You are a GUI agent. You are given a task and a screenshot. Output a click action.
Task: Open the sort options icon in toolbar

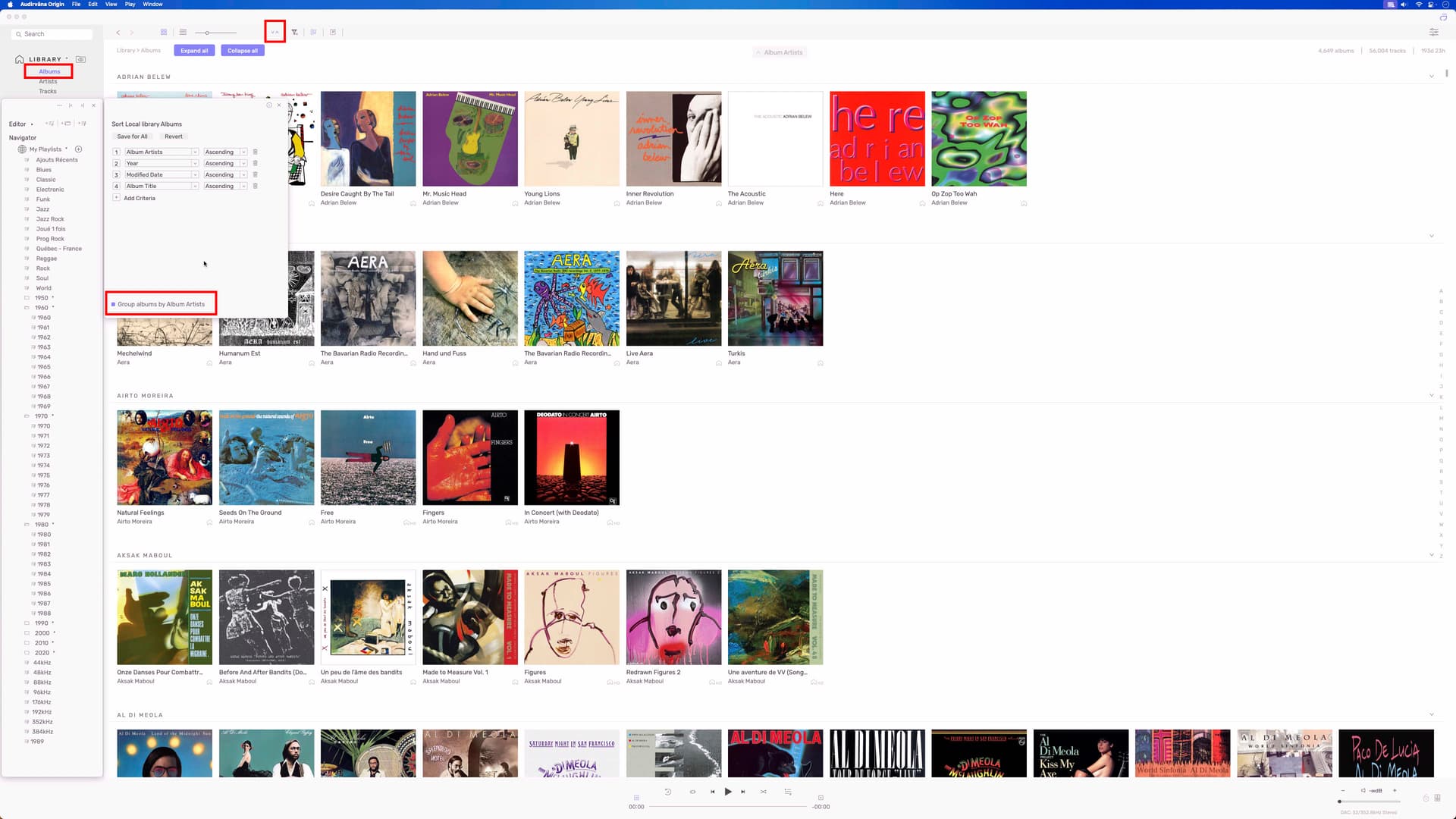pos(275,32)
